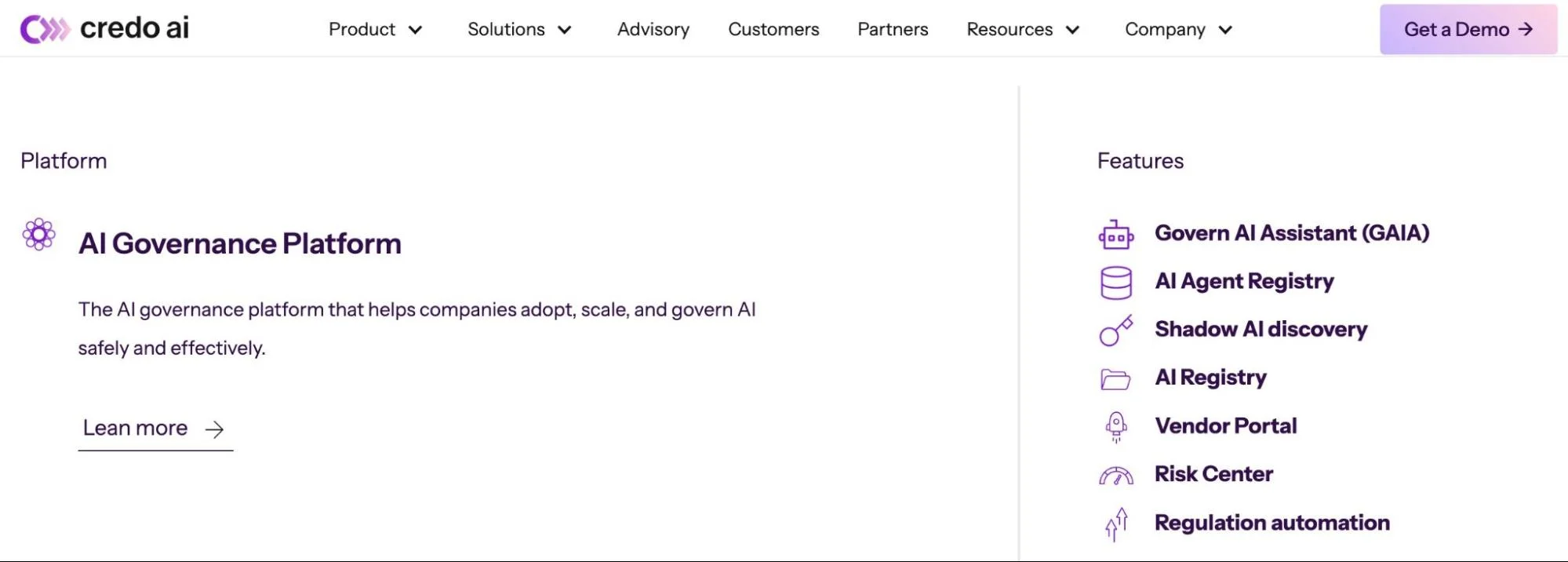Click the robot icon beside Govern AI Assistant
Viewport: 1568px width, 562px height.
(1115, 235)
